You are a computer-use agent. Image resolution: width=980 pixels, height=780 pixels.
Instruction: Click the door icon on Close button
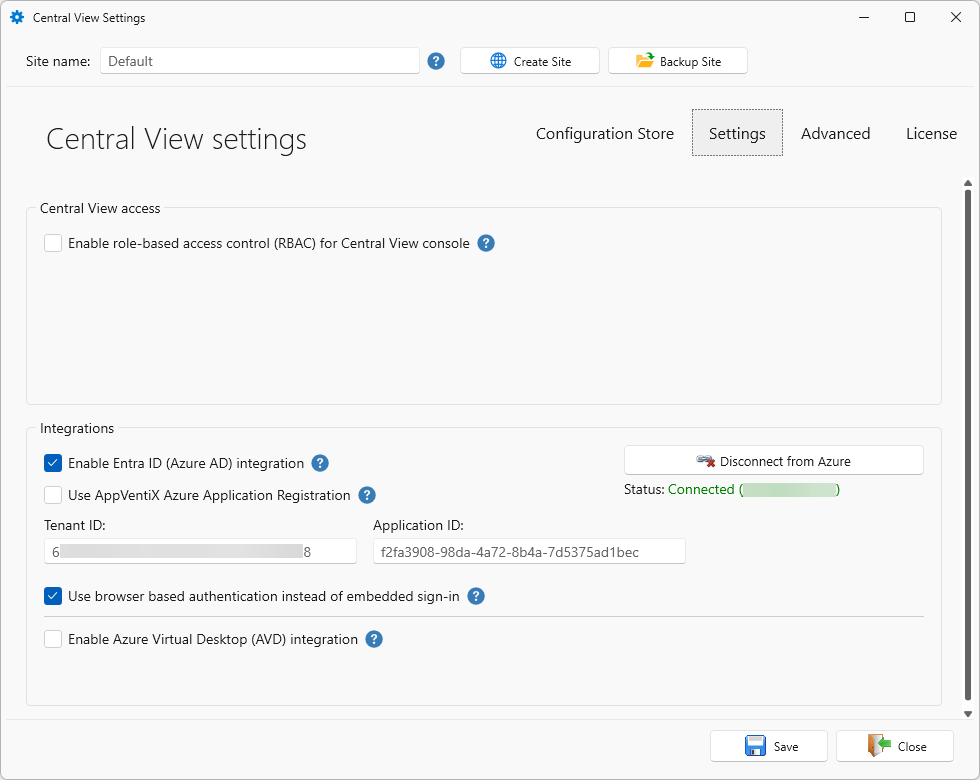click(x=879, y=746)
